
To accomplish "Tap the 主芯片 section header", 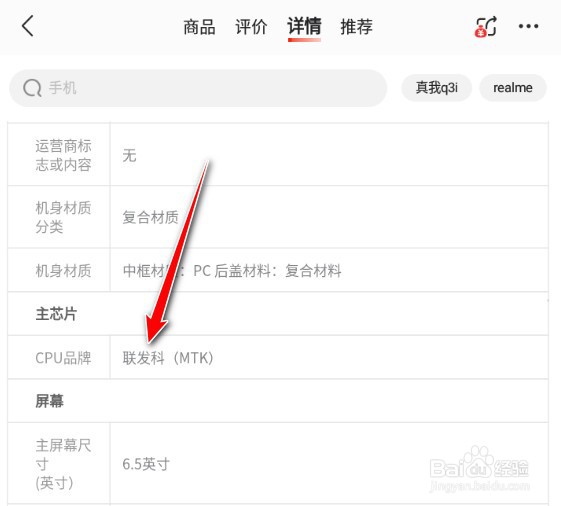I will (x=56, y=314).
